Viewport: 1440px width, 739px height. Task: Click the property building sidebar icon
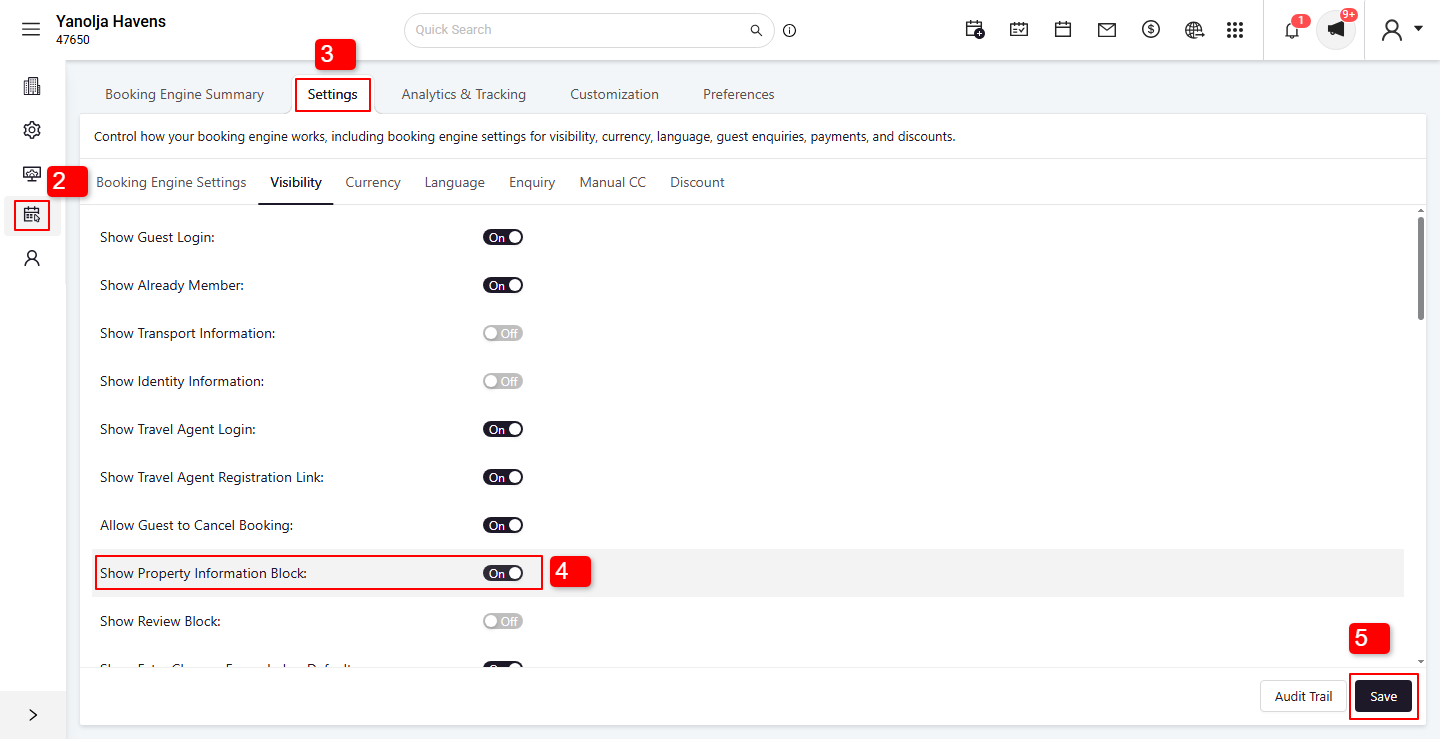coord(32,86)
